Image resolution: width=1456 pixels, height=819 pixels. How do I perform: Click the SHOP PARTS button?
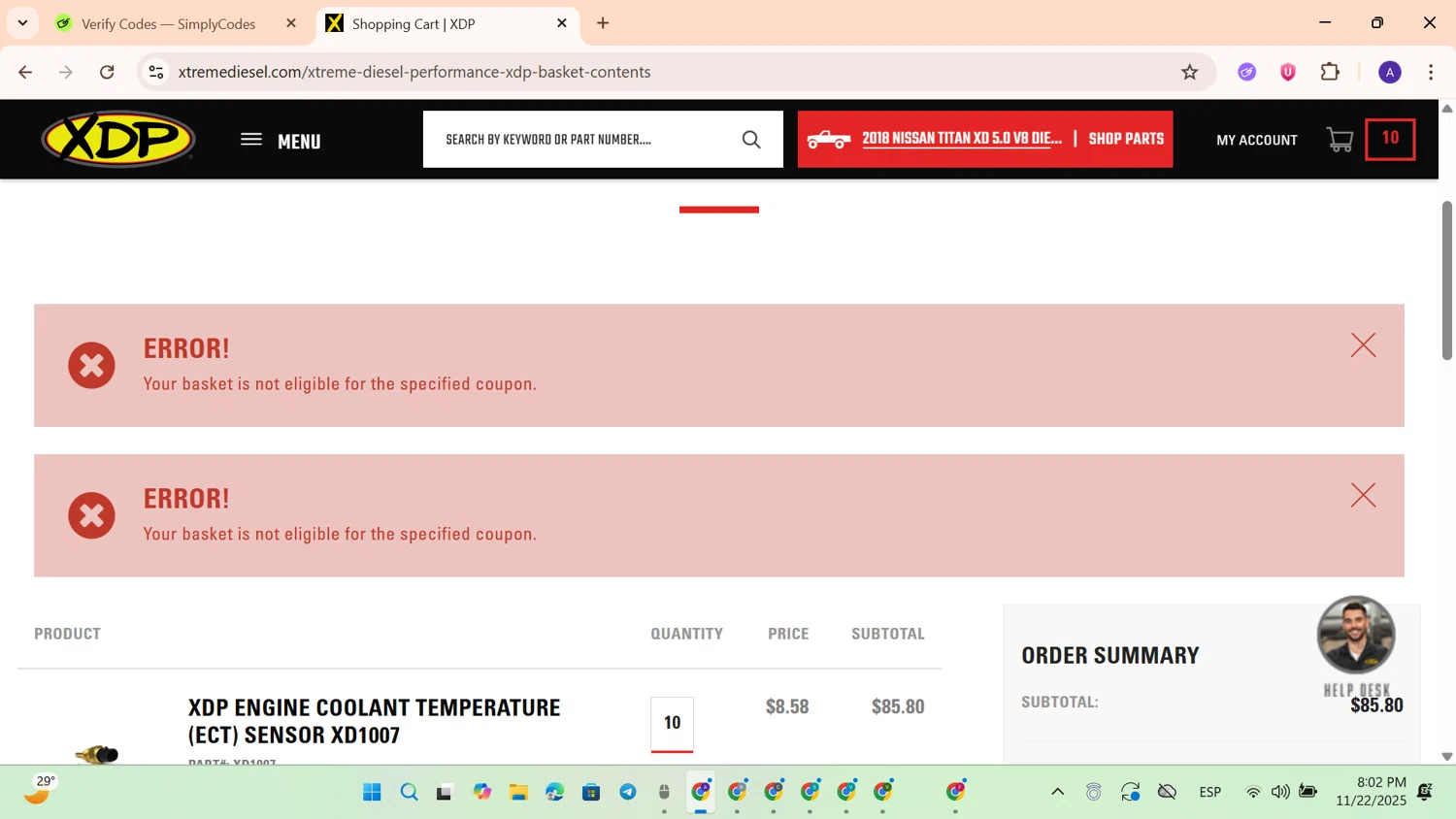pyautogui.click(x=1126, y=139)
